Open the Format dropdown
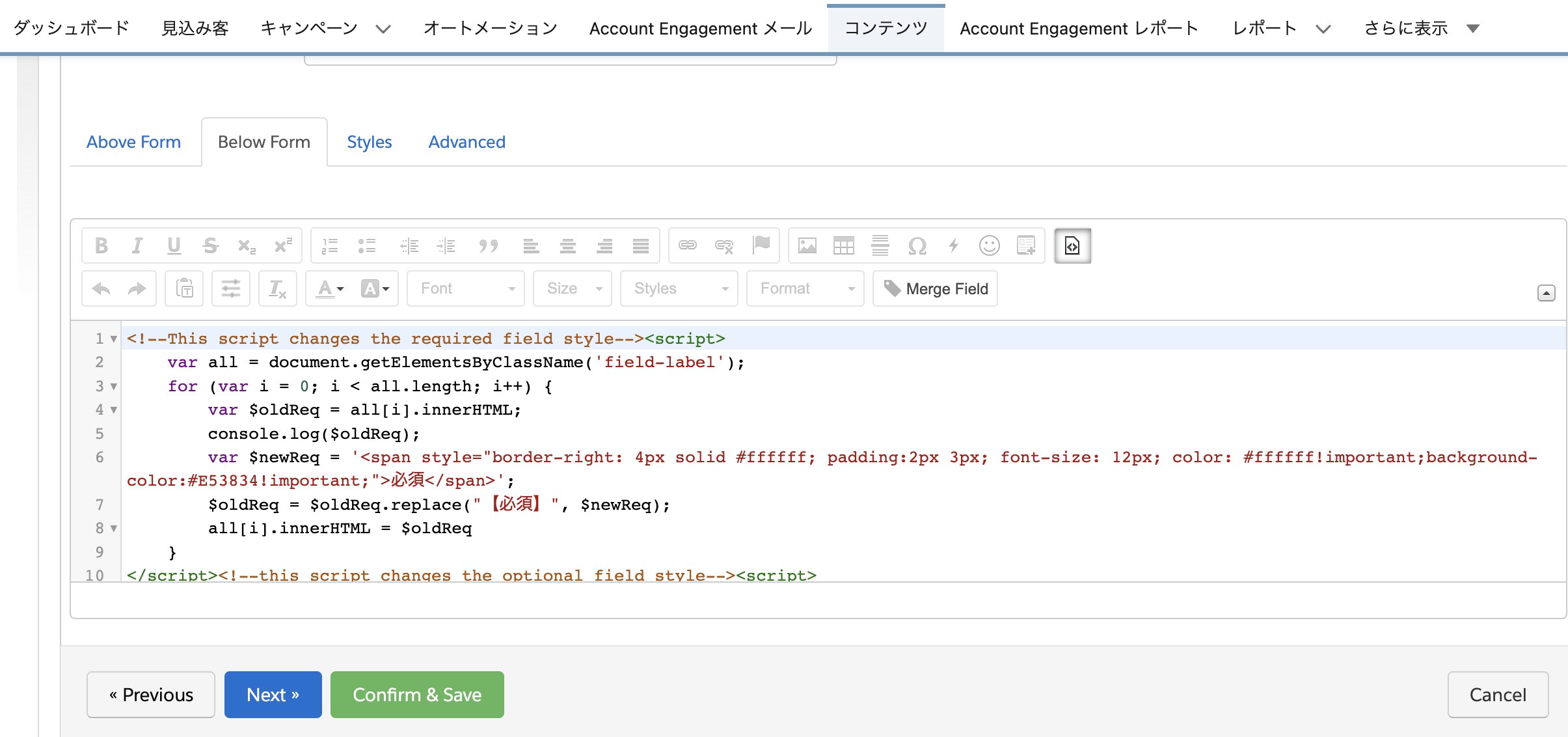Screen dimensions: 1568x737 click(x=805, y=288)
